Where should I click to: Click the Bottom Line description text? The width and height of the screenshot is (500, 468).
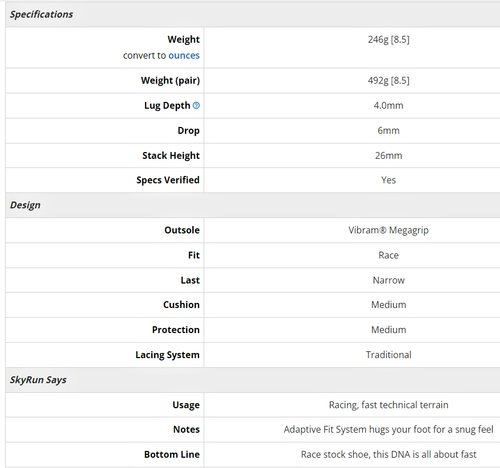389,455
